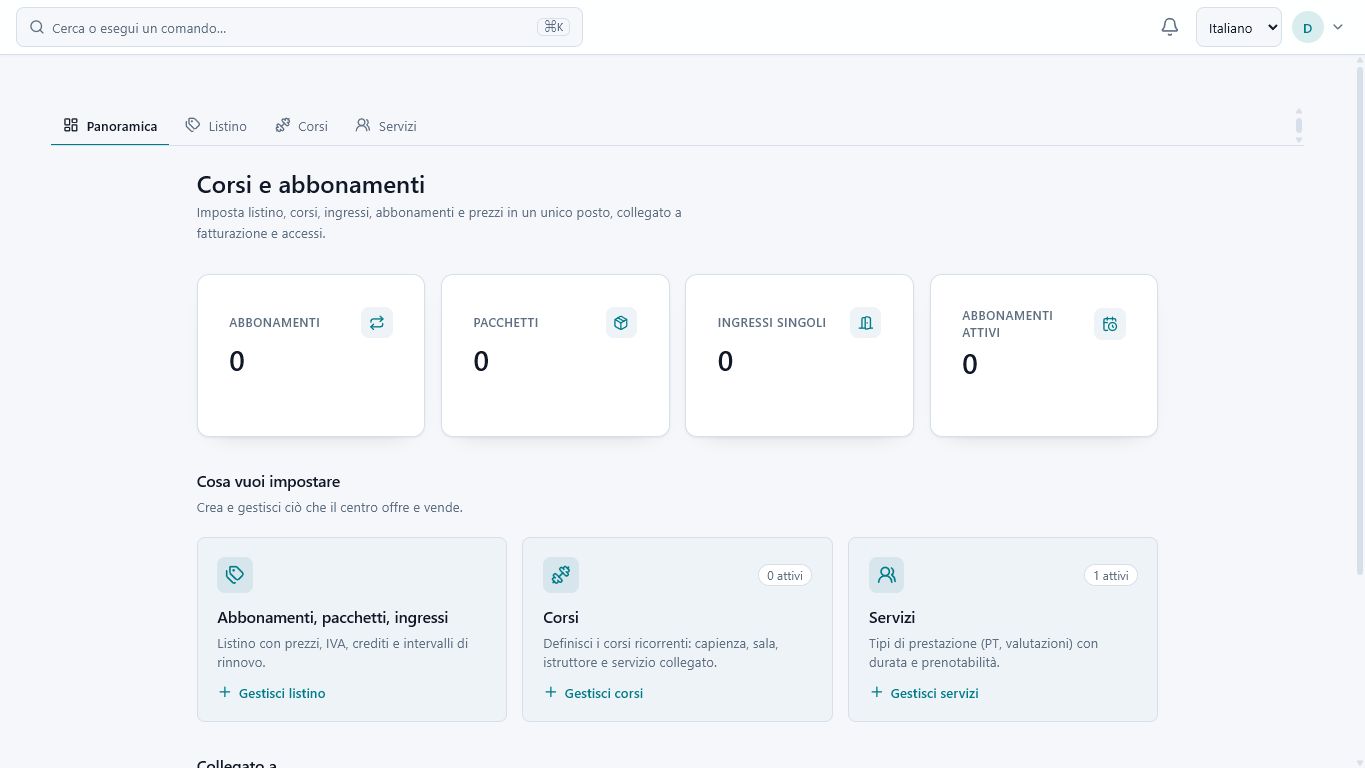Click the 0 attivi badge
Viewport: 1365px width, 768px height.
pos(785,575)
